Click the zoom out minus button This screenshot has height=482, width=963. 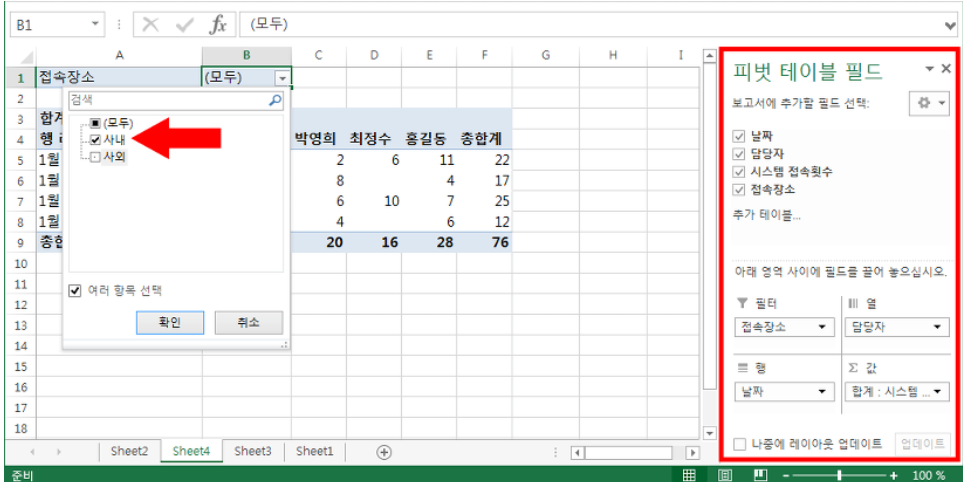(x=787, y=475)
